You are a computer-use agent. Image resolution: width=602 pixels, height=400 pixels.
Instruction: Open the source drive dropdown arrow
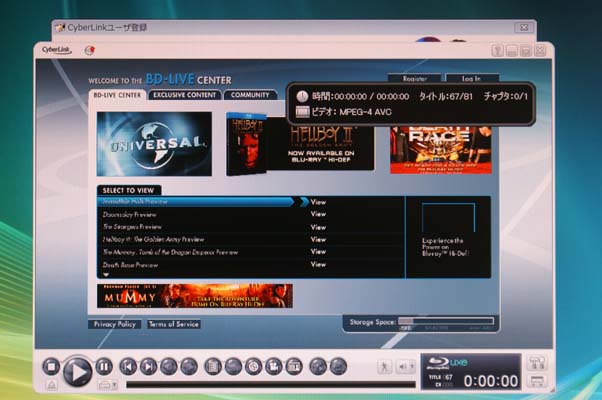coord(114,385)
